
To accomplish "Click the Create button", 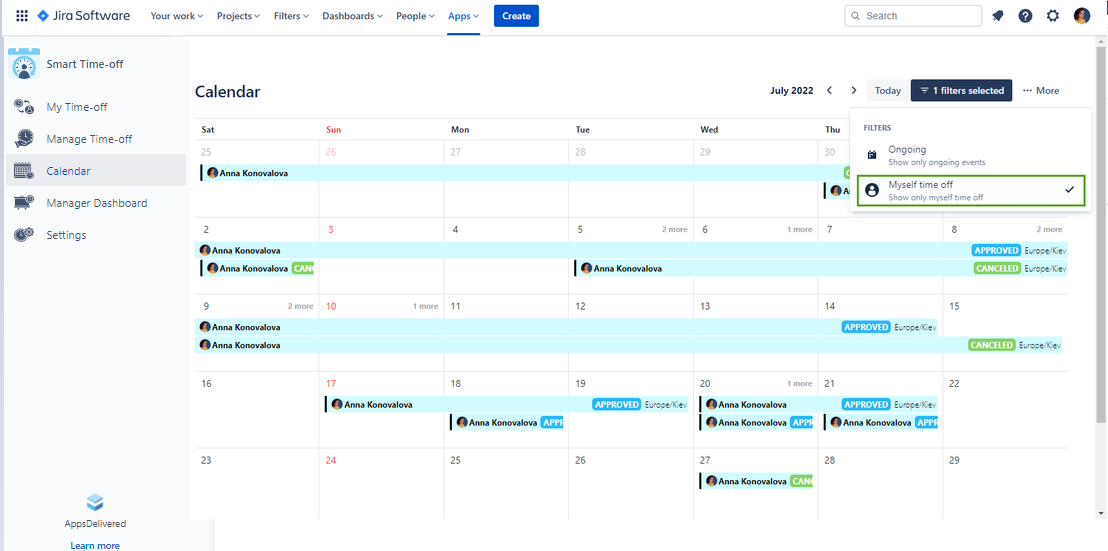I will coord(516,16).
